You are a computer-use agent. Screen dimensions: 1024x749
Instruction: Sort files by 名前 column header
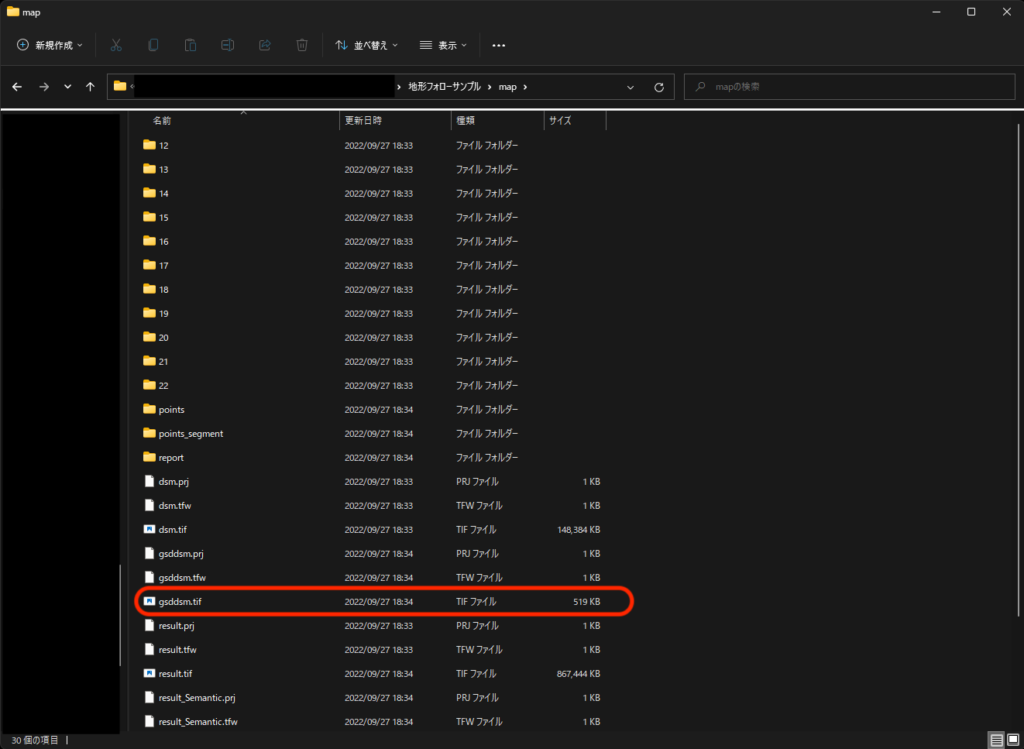click(x=162, y=120)
